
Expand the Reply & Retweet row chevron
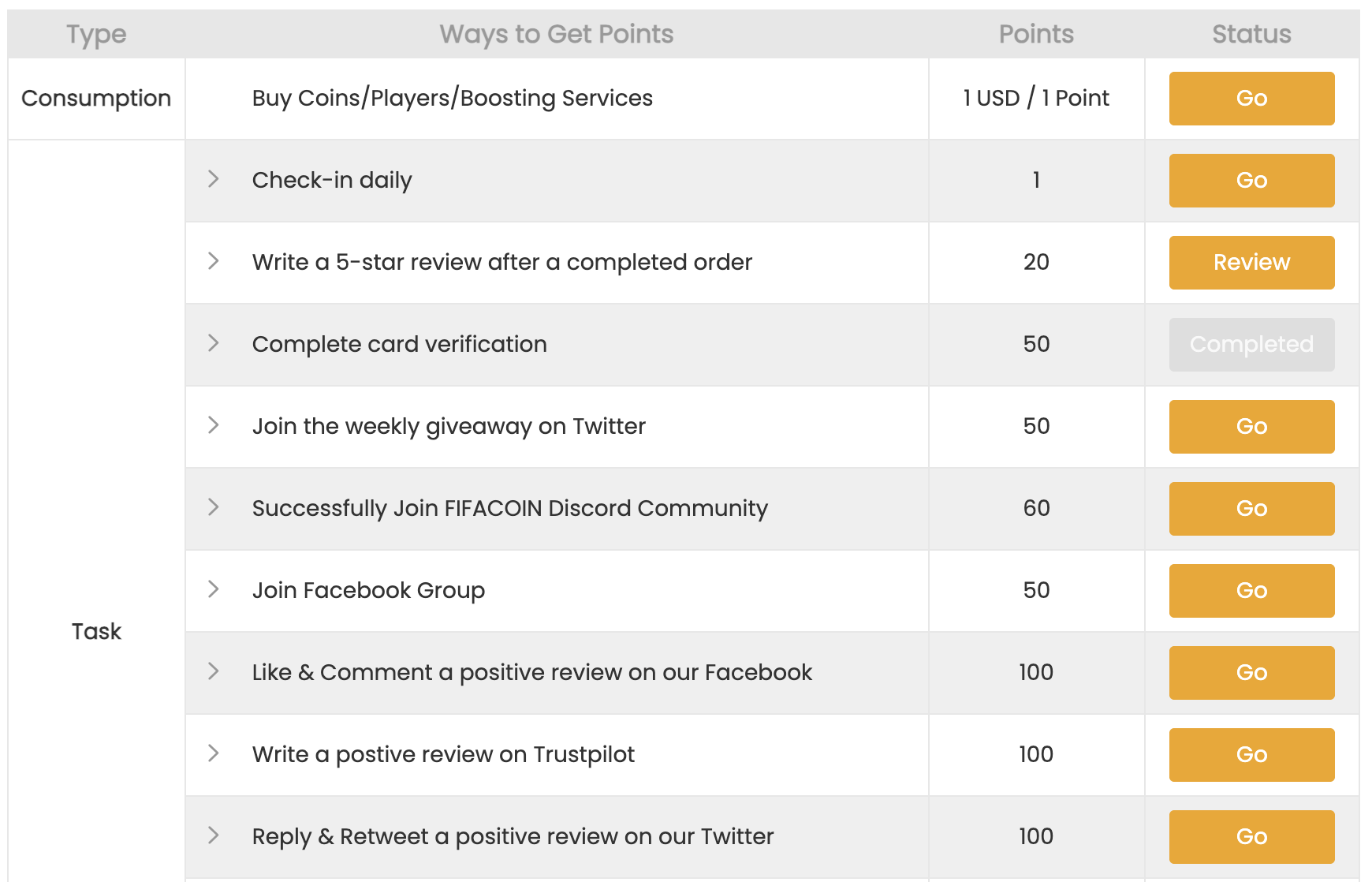click(x=213, y=835)
